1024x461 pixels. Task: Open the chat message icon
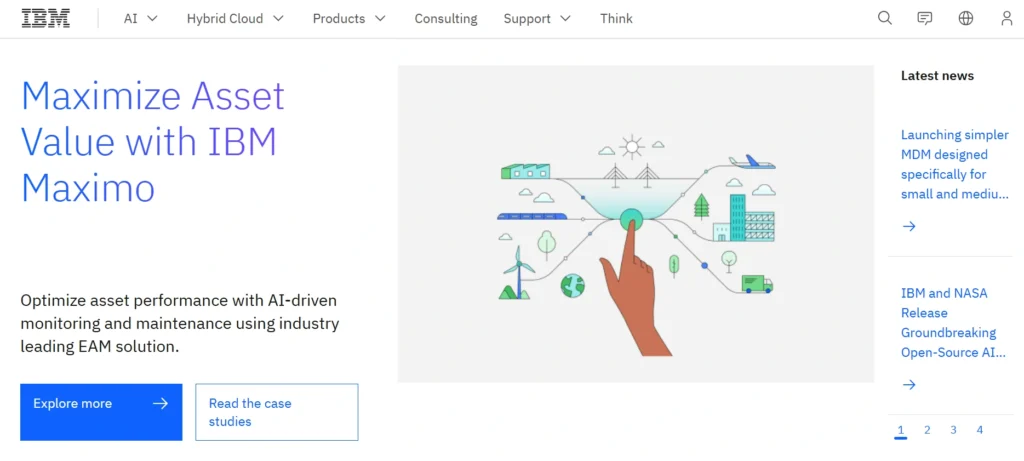click(925, 18)
